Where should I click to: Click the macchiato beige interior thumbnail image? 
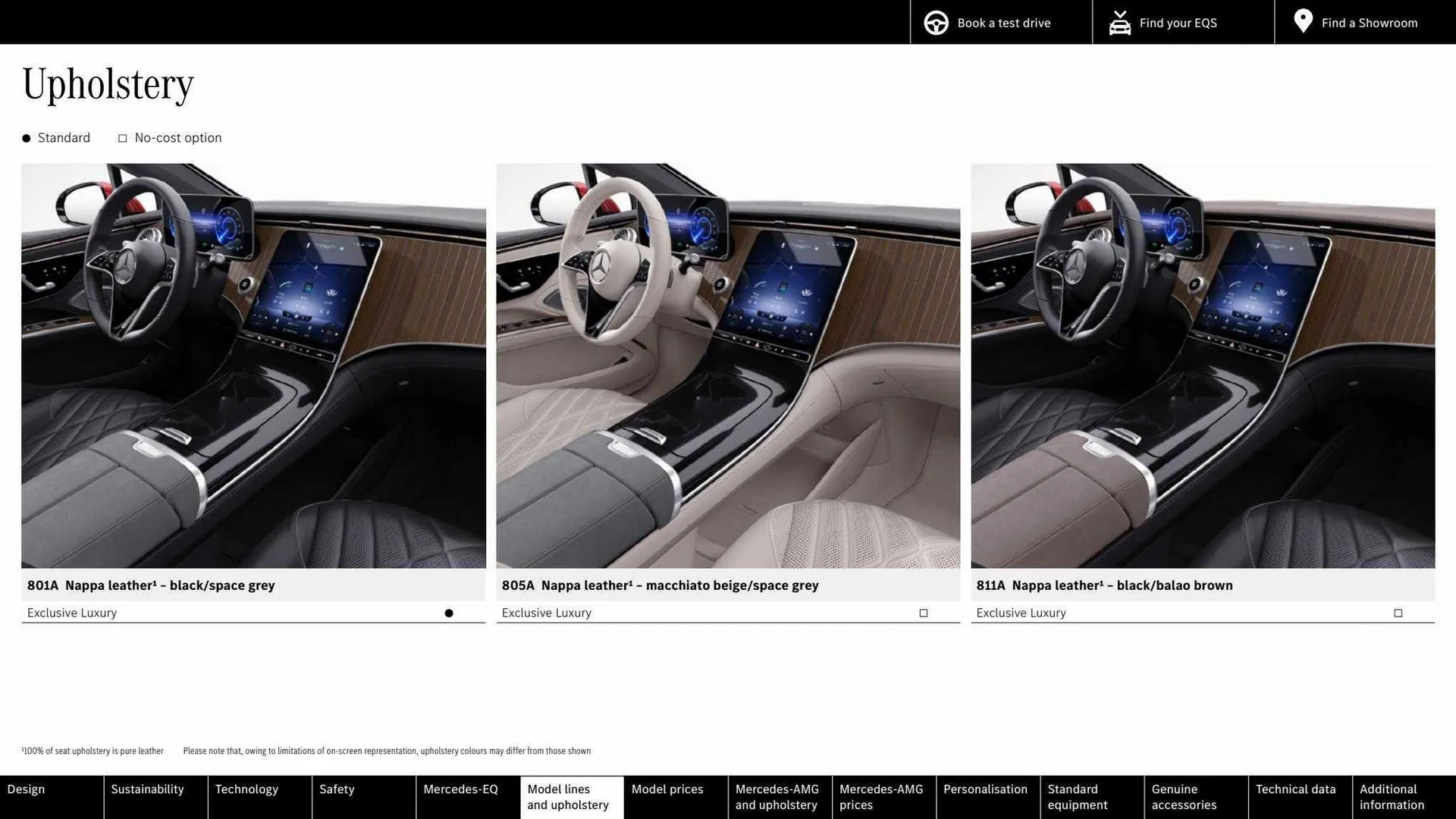coord(727,366)
